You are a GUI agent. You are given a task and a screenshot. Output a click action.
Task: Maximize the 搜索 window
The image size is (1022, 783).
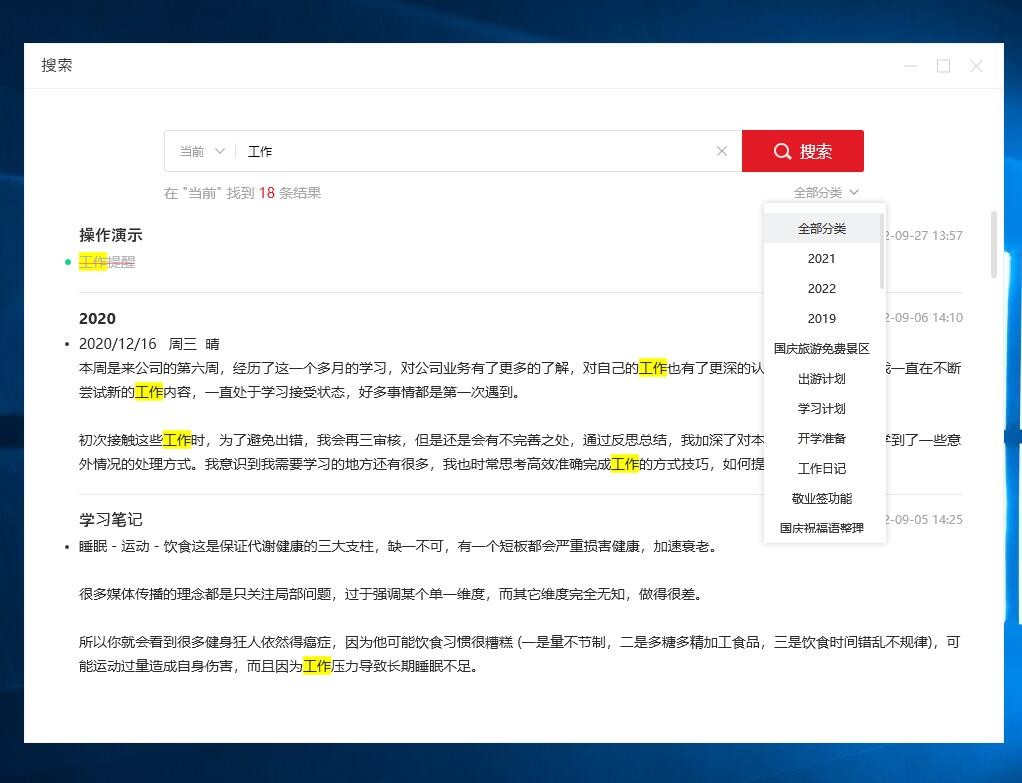click(943, 66)
